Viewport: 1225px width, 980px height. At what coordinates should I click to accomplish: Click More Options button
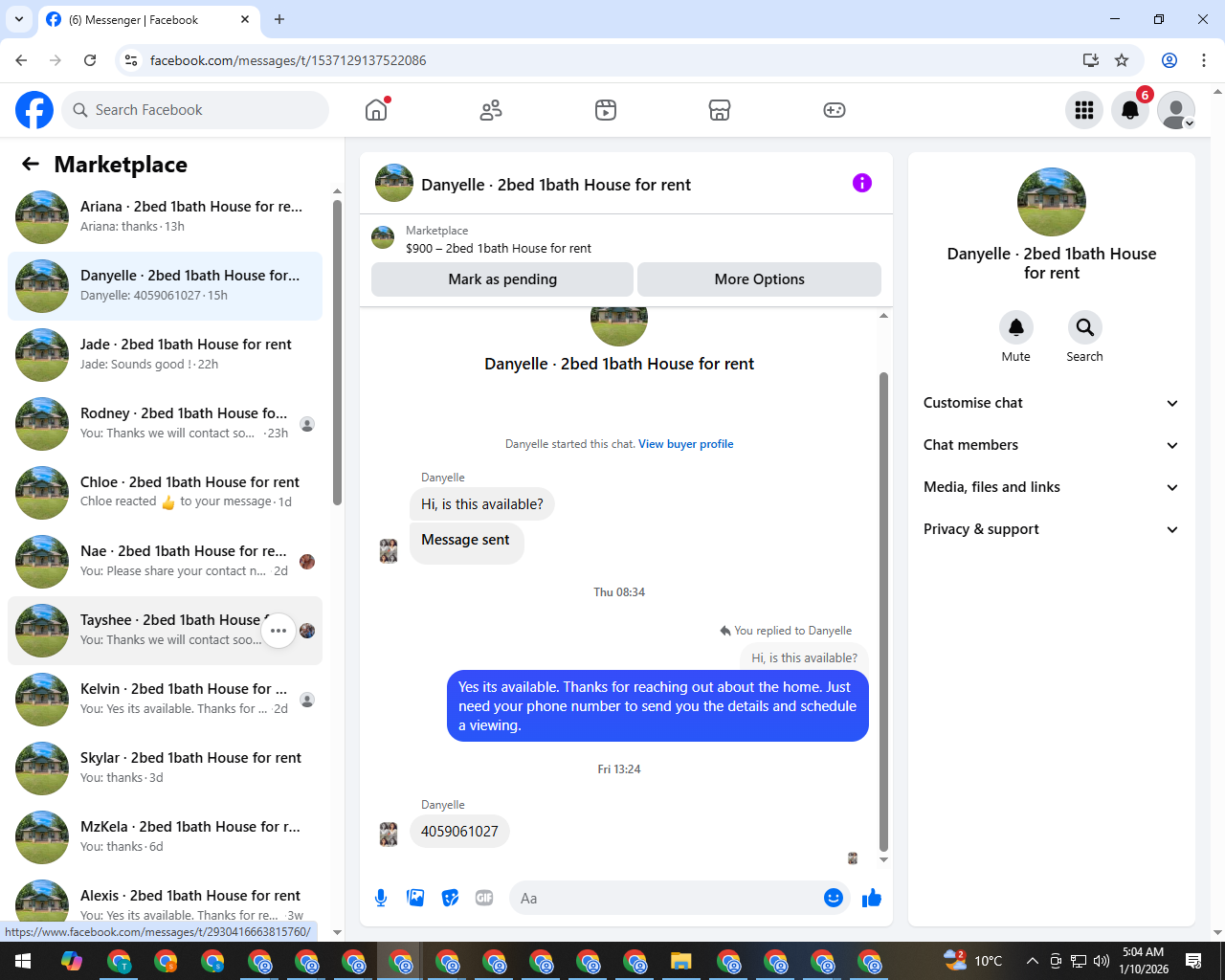point(759,279)
